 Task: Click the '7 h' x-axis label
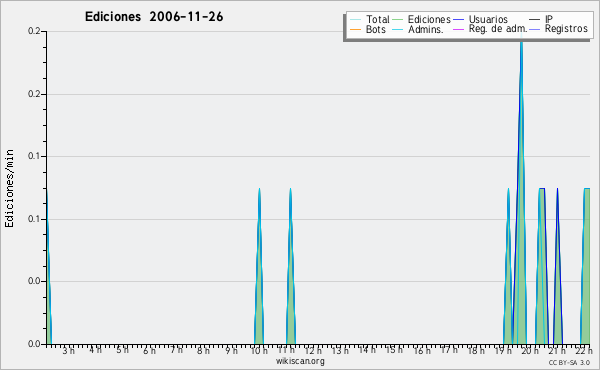(176, 350)
